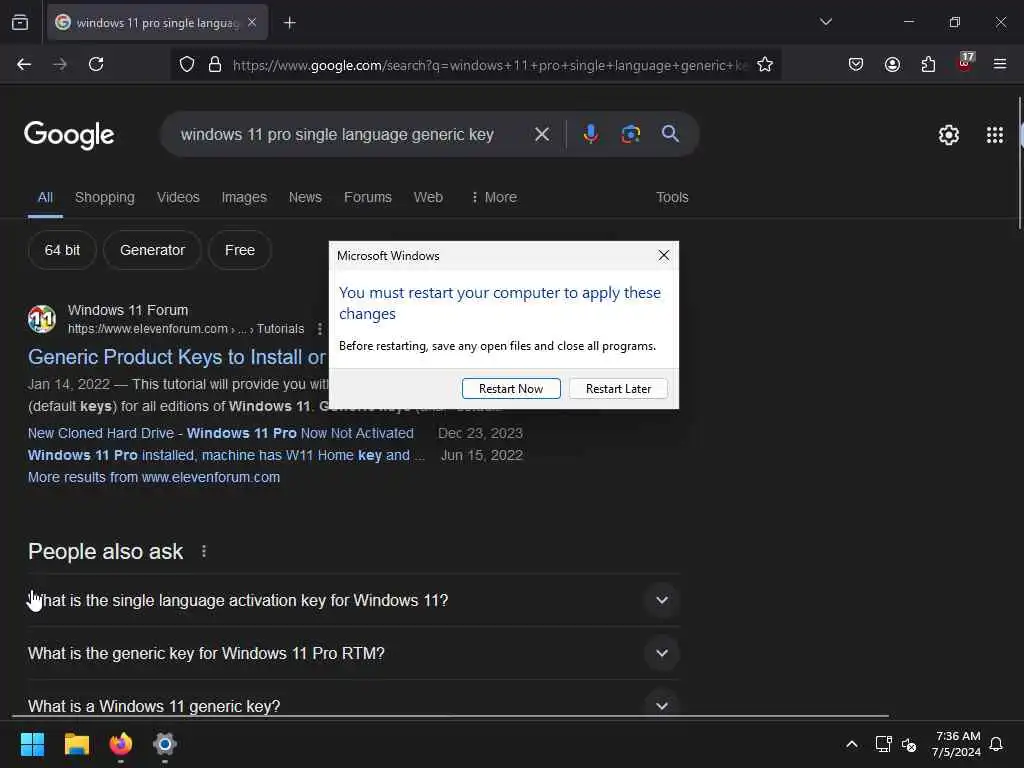
Task: Switch to the Shopping results tab
Action: click(104, 197)
